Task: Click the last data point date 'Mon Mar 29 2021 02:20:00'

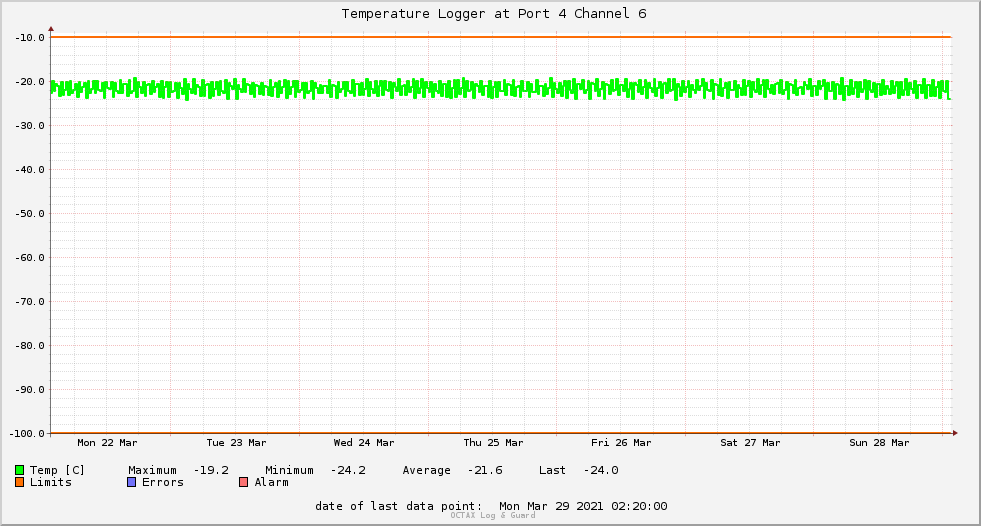Action: (583, 506)
